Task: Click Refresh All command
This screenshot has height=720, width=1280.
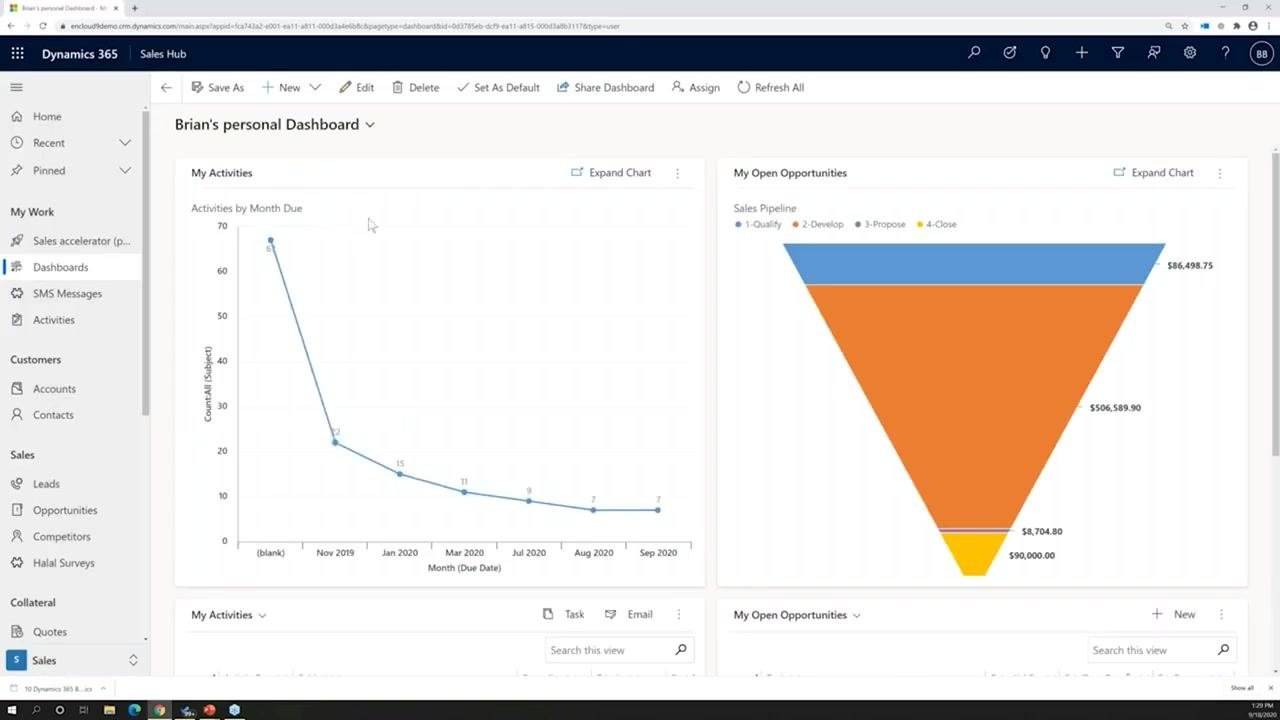Action: 770,87
